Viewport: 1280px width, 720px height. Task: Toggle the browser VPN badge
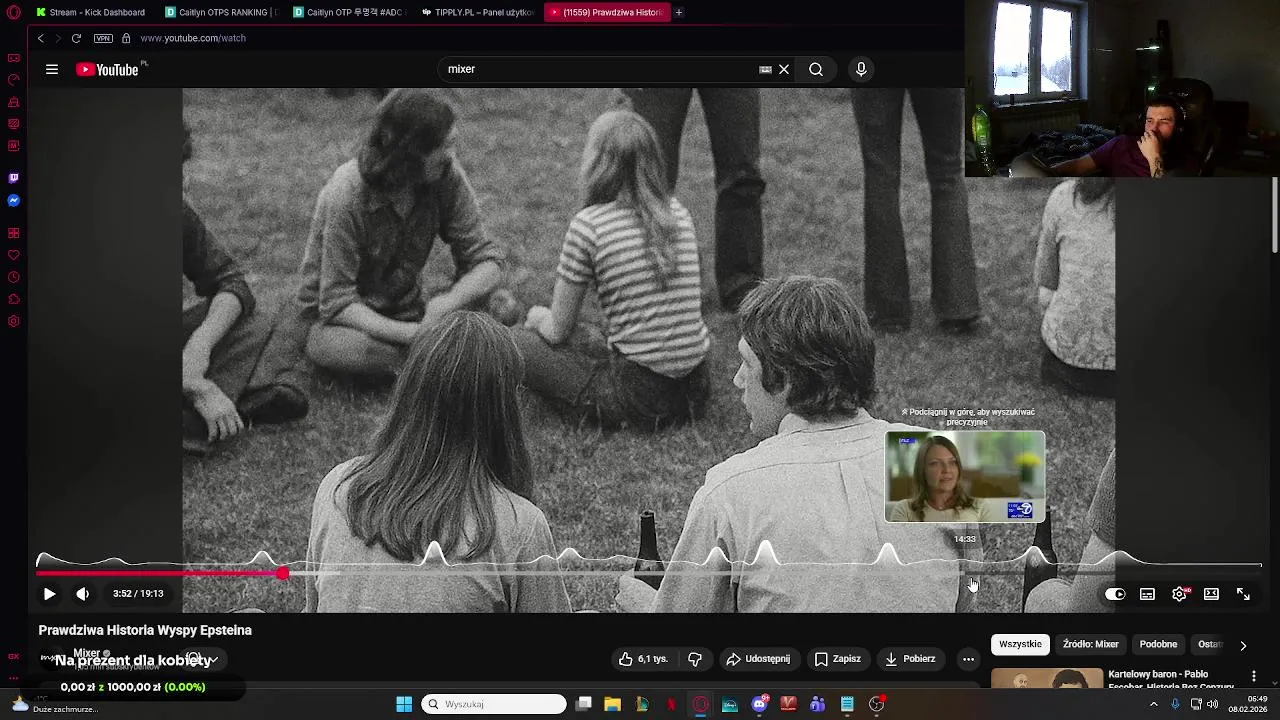click(x=103, y=38)
